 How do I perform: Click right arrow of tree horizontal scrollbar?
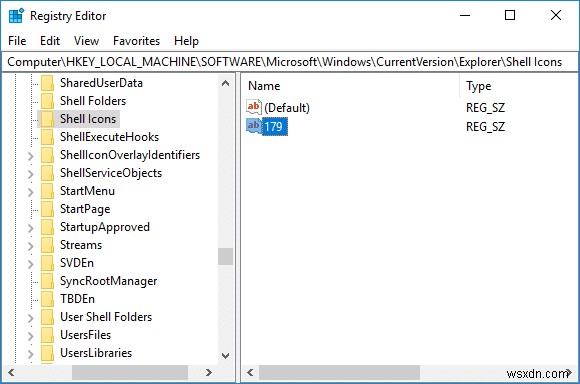click(x=209, y=372)
